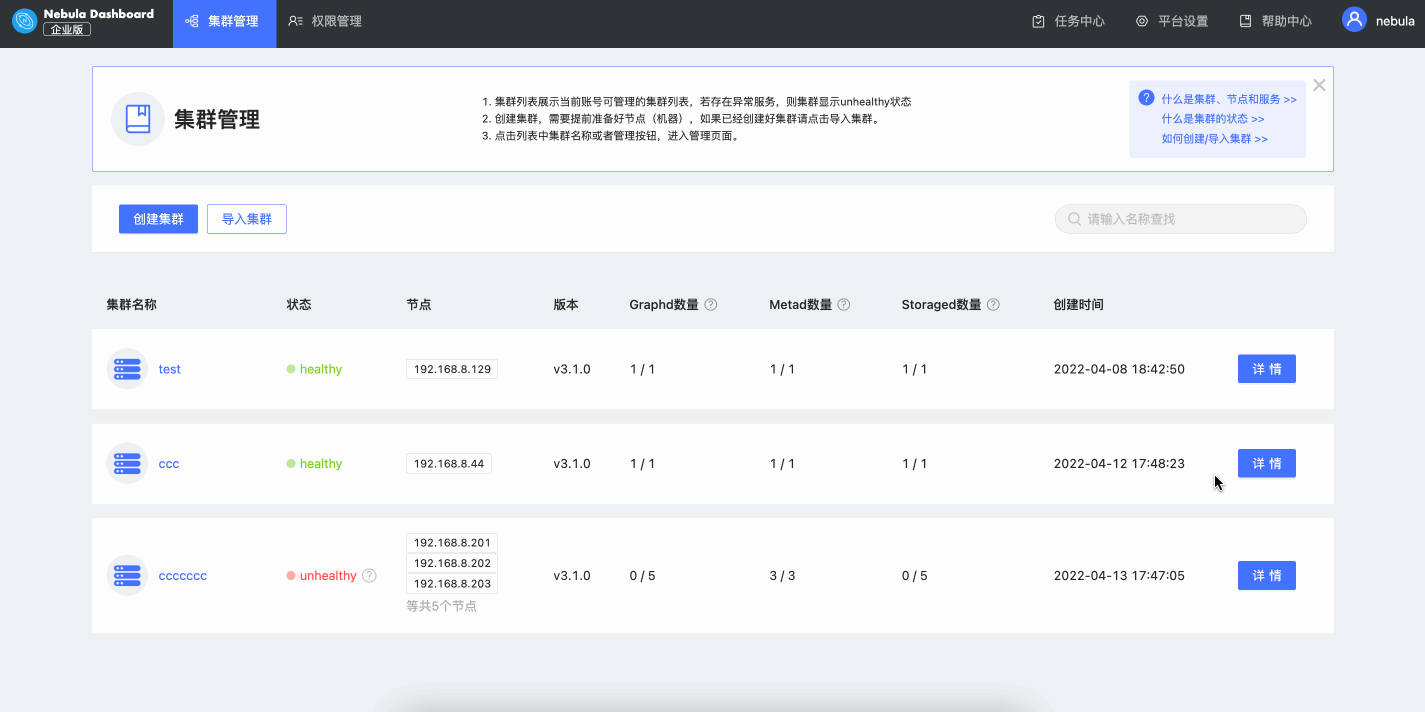
Task: Open 平台设置 in the top bar
Action: pyautogui.click(x=1172, y=21)
